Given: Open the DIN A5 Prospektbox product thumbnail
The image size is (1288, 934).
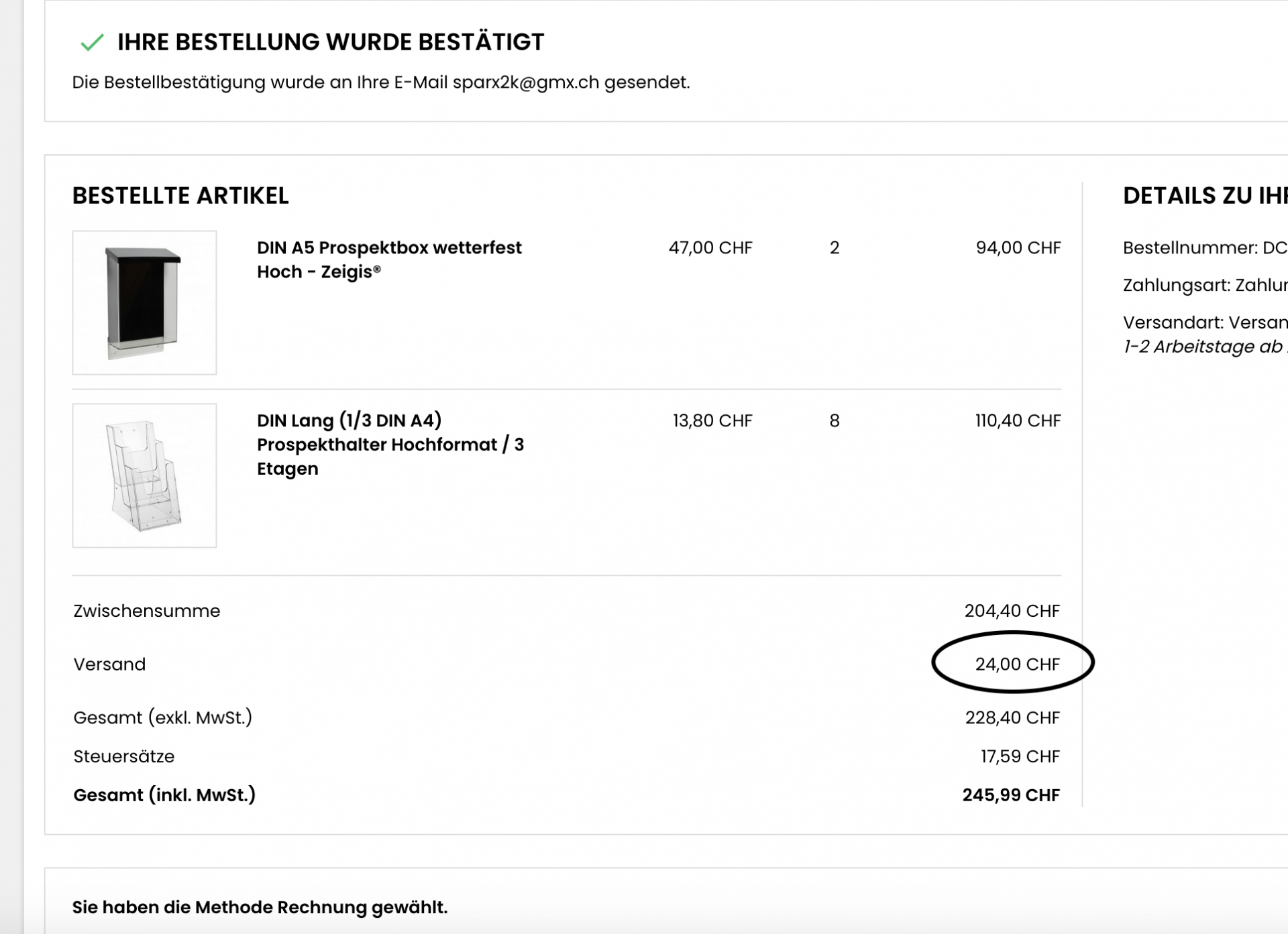Looking at the screenshot, I should click(144, 302).
